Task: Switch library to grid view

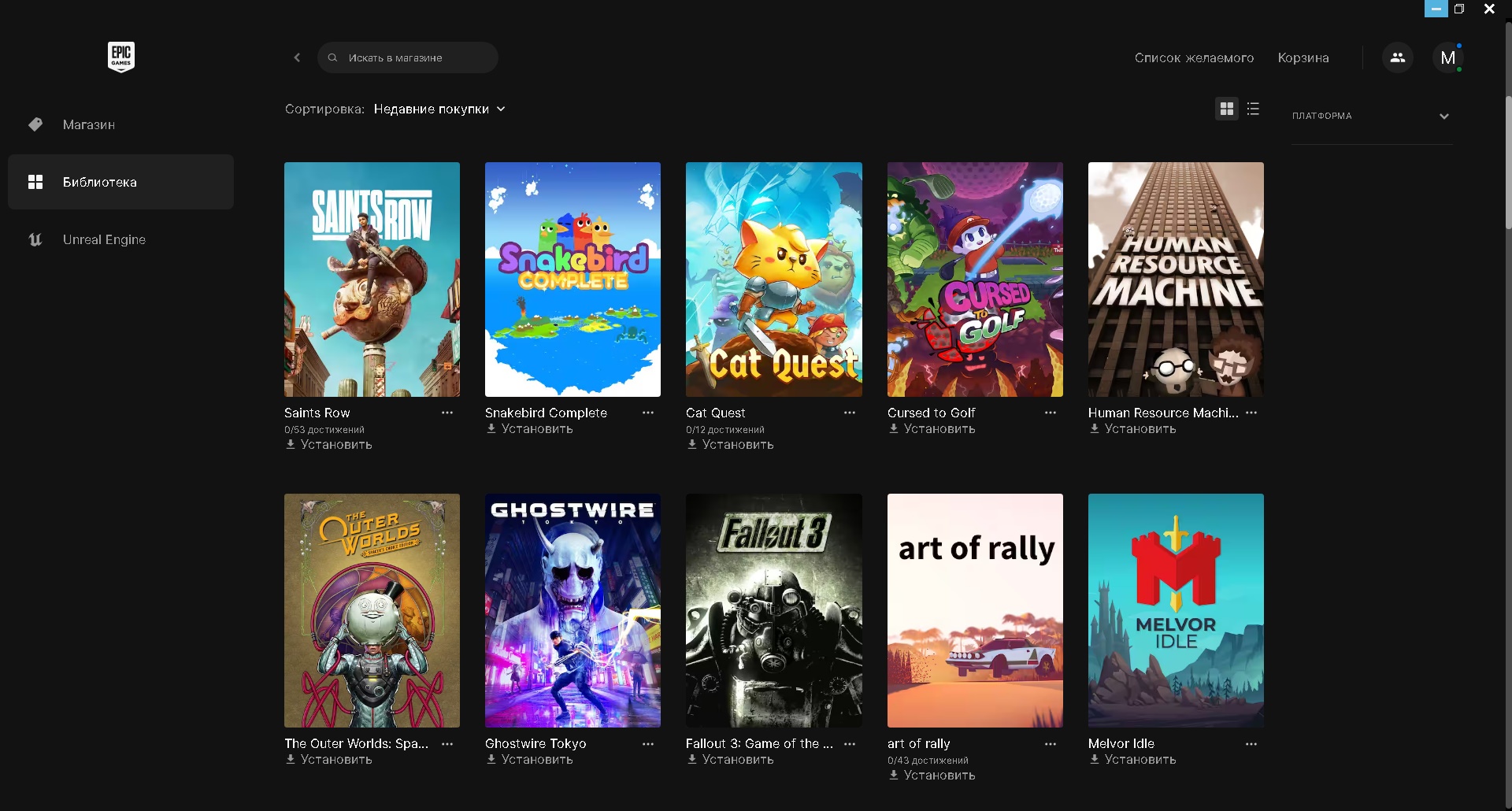Action: (x=1227, y=109)
